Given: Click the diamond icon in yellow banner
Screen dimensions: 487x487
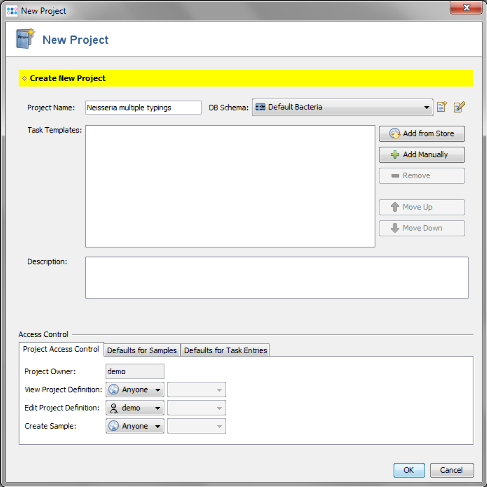Looking at the screenshot, I should click(24, 78).
